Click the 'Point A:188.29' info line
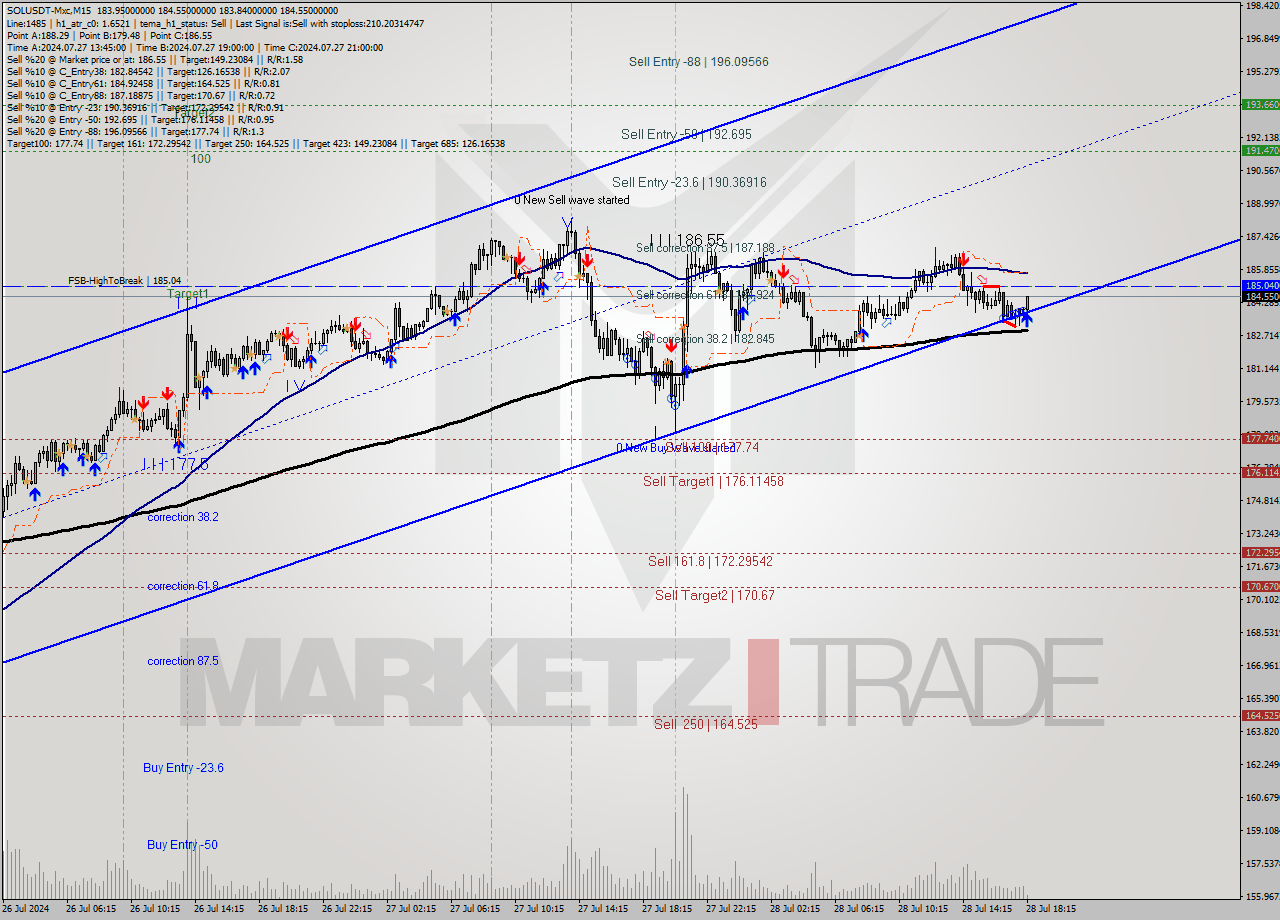Viewport: 1280px width, 920px height. (x=109, y=35)
